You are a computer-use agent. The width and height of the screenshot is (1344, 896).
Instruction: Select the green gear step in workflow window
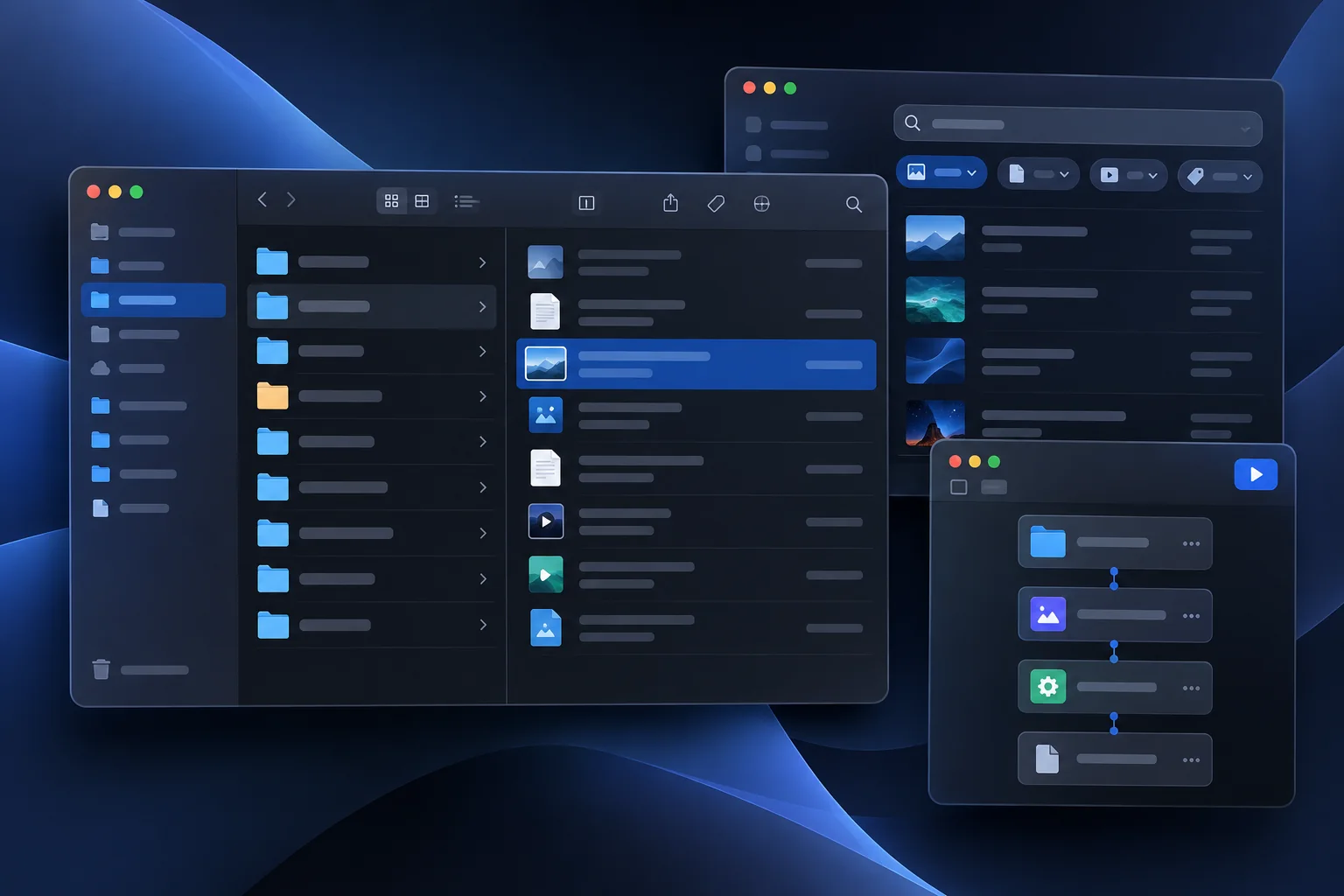pyautogui.click(x=1115, y=688)
